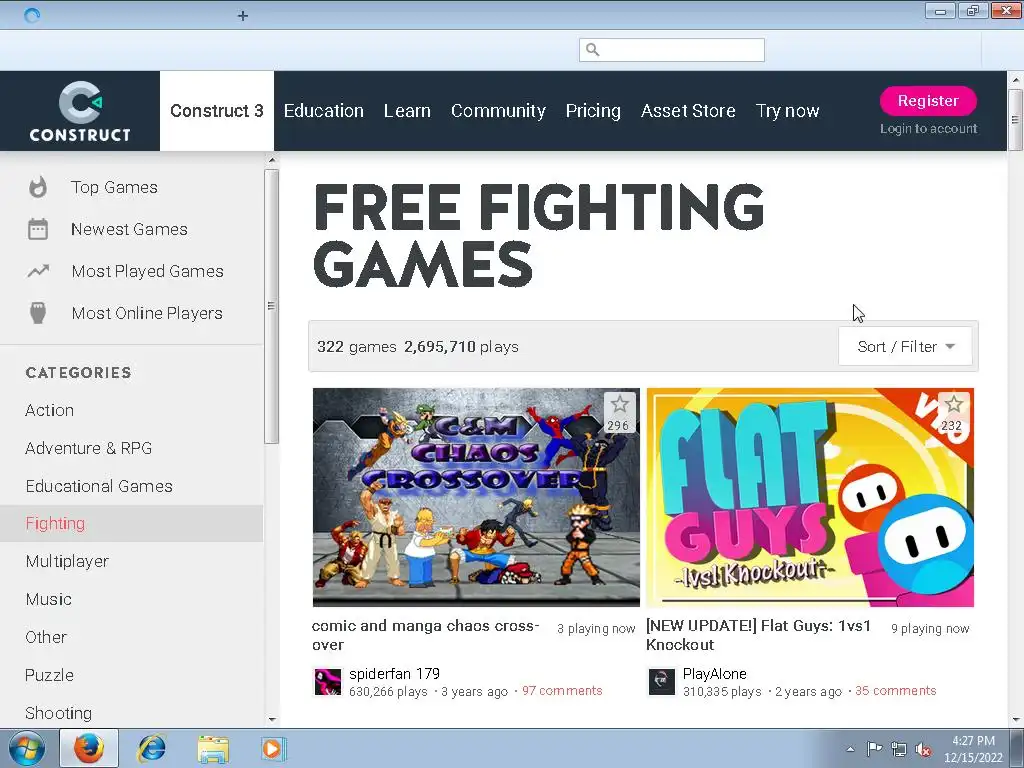Open spiderfan 179 avatar icon
The width and height of the screenshot is (1024, 768).
pyautogui.click(x=328, y=682)
